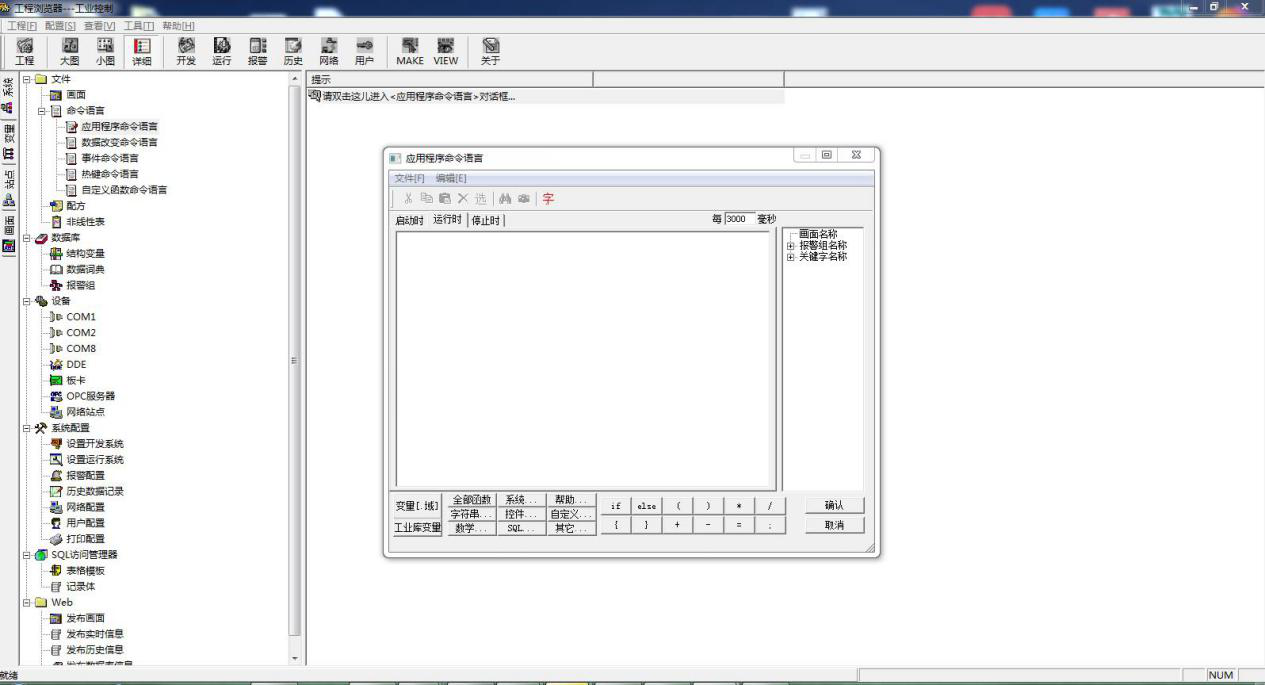Expand the 报警组名称 tree node

click(791, 246)
